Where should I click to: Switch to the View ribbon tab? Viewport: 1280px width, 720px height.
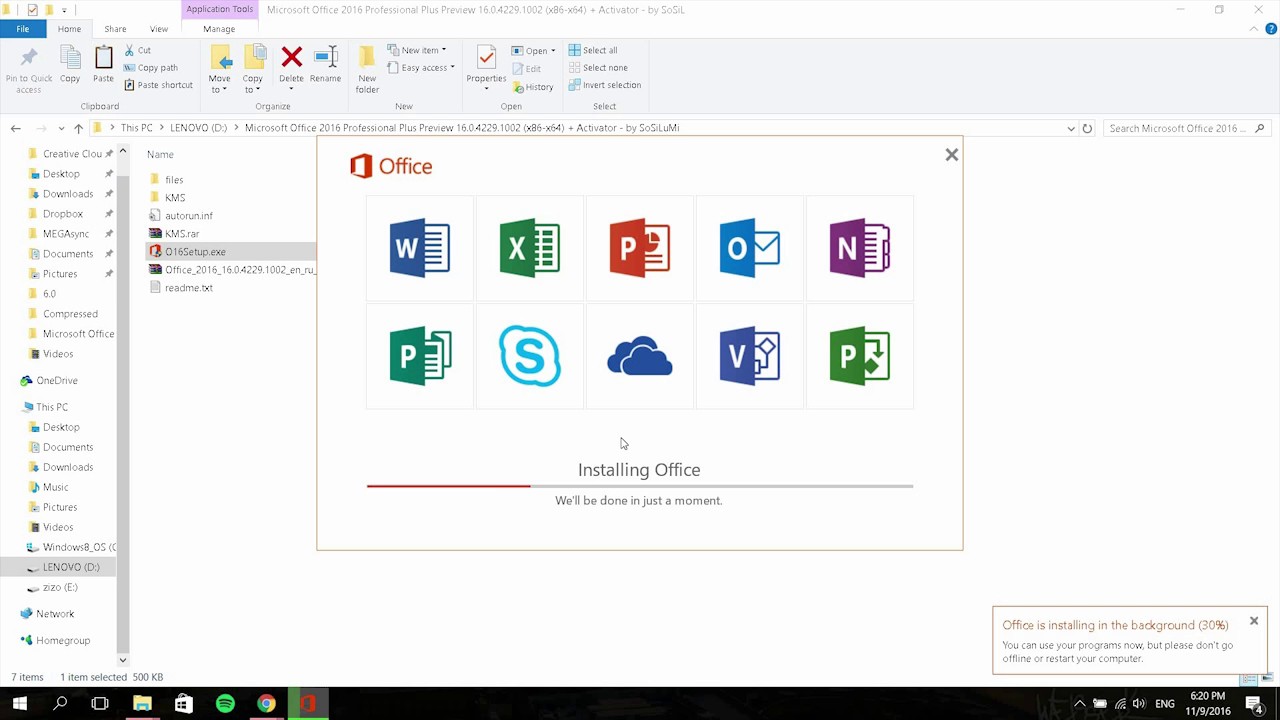pos(159,29)
